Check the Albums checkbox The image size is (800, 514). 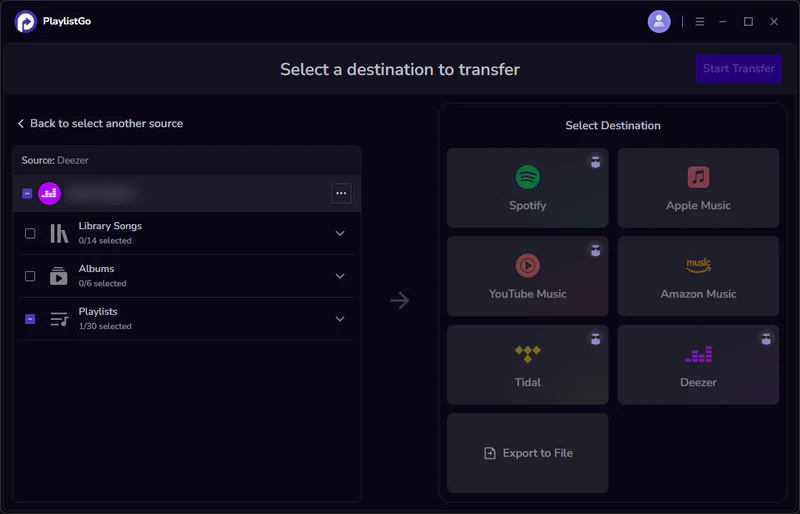(x=30, y=276)
